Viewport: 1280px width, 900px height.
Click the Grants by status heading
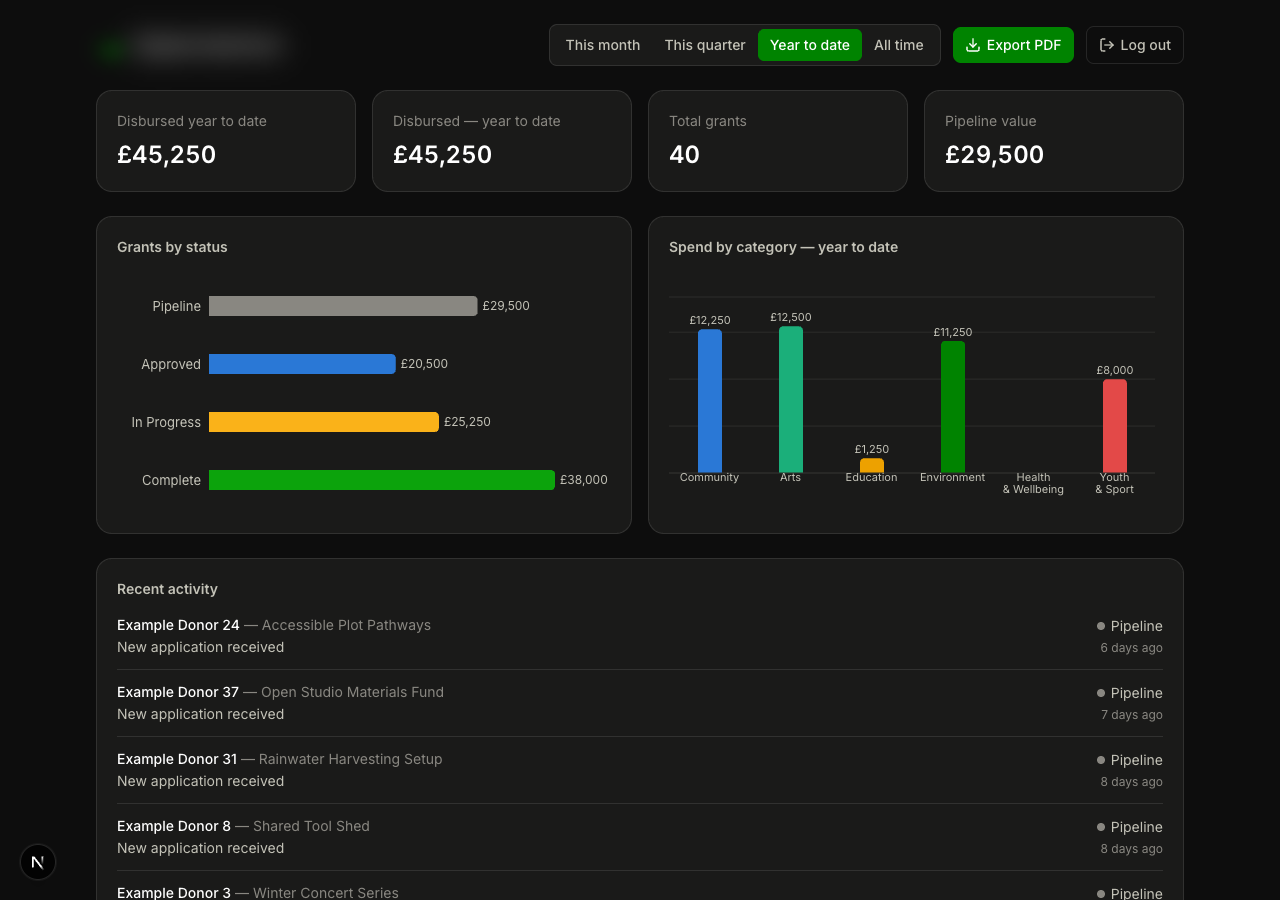click(172, 247)
